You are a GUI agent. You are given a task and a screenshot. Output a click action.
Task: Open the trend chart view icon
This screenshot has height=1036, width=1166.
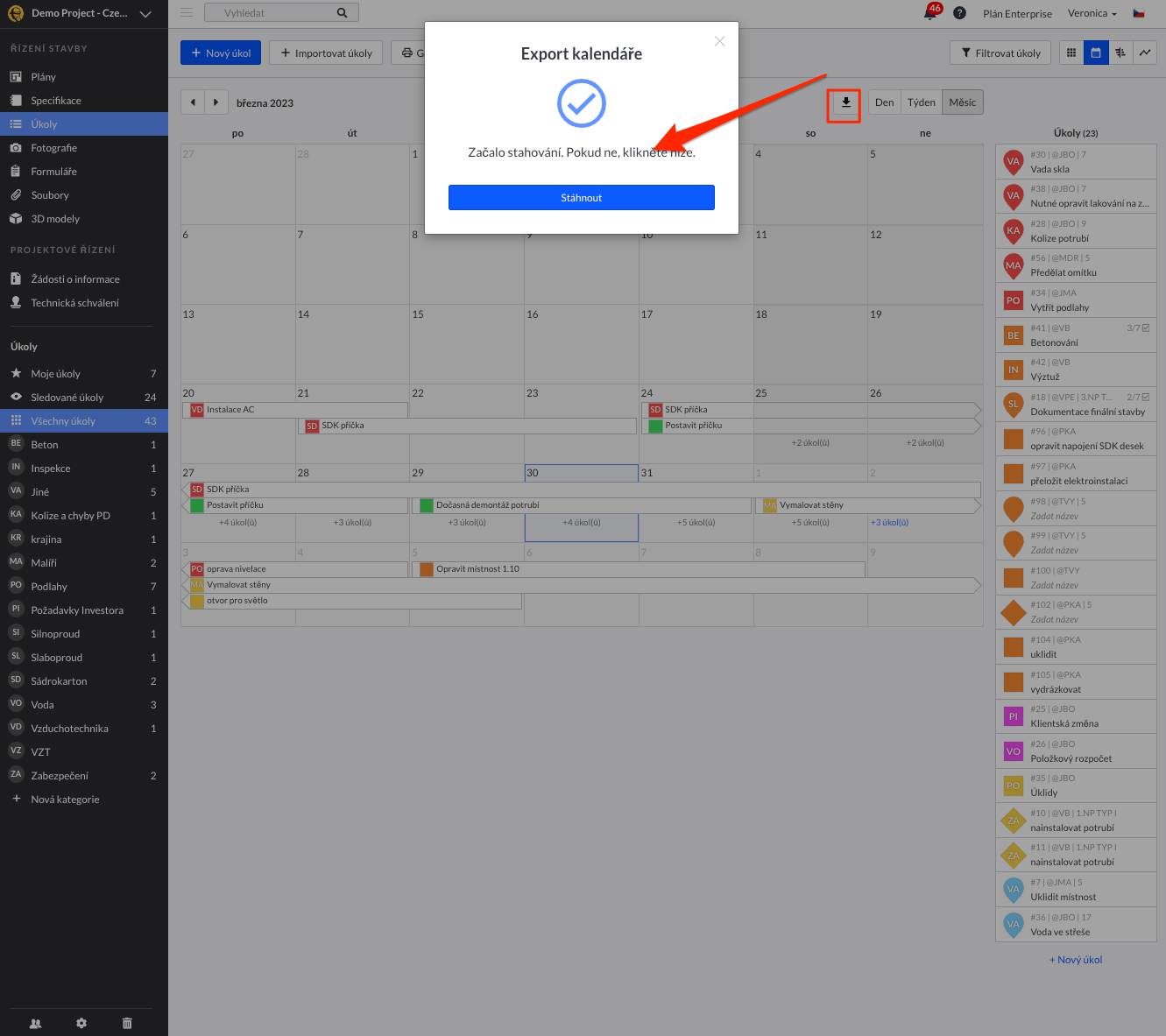point(1145,53)
